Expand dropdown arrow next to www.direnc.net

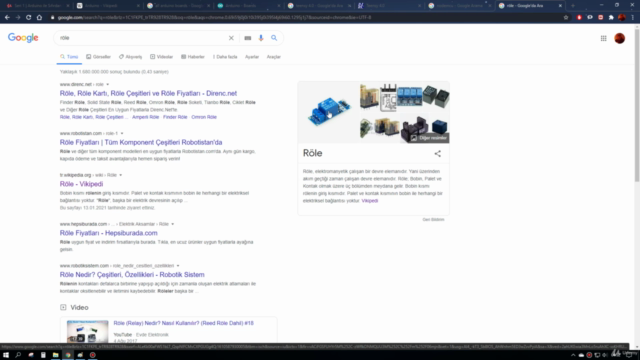click(108, 84)
